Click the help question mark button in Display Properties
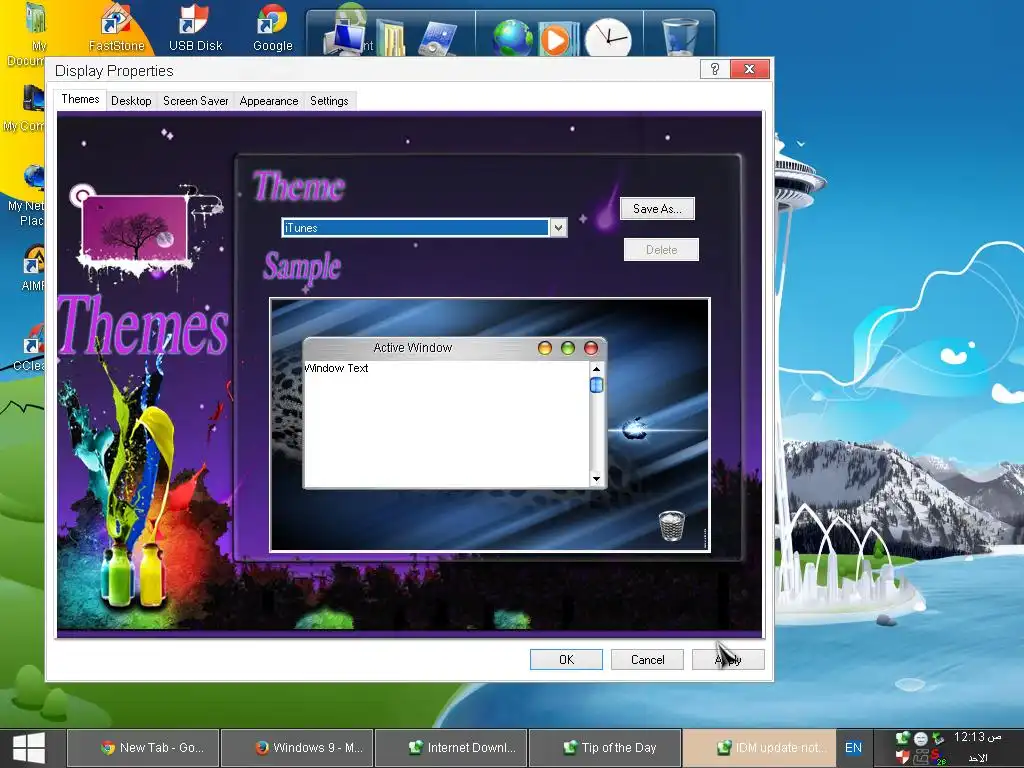Viewport: 1024px width, 768px height. click(x=715, y=69)
